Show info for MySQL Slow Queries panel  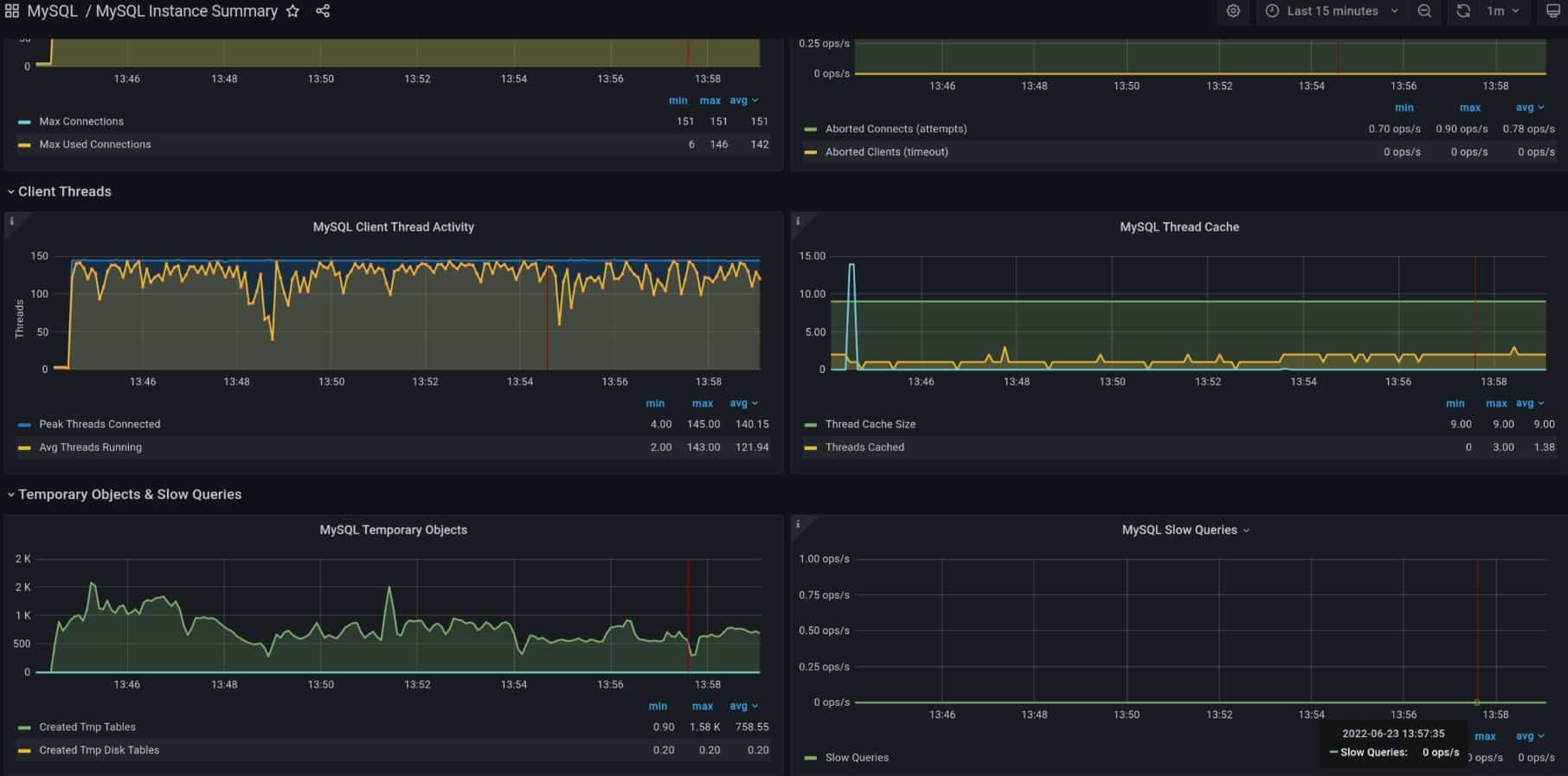point(798,524)
